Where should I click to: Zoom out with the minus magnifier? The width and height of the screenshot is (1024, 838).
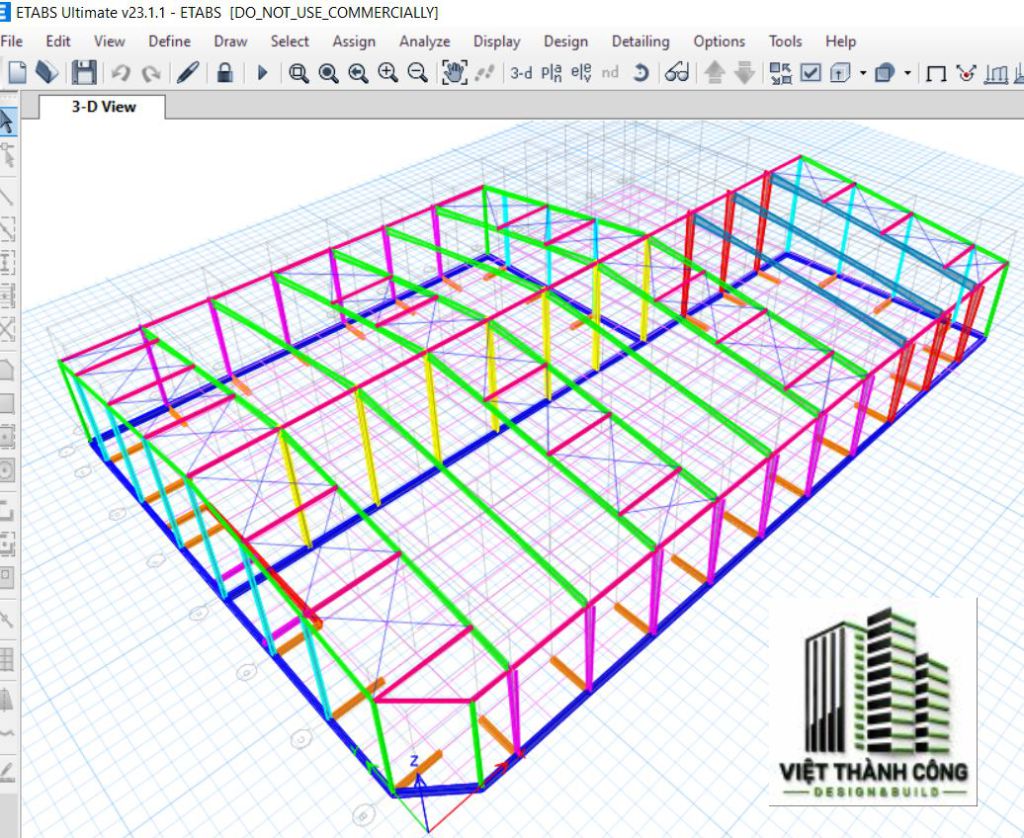pos(417,73)
